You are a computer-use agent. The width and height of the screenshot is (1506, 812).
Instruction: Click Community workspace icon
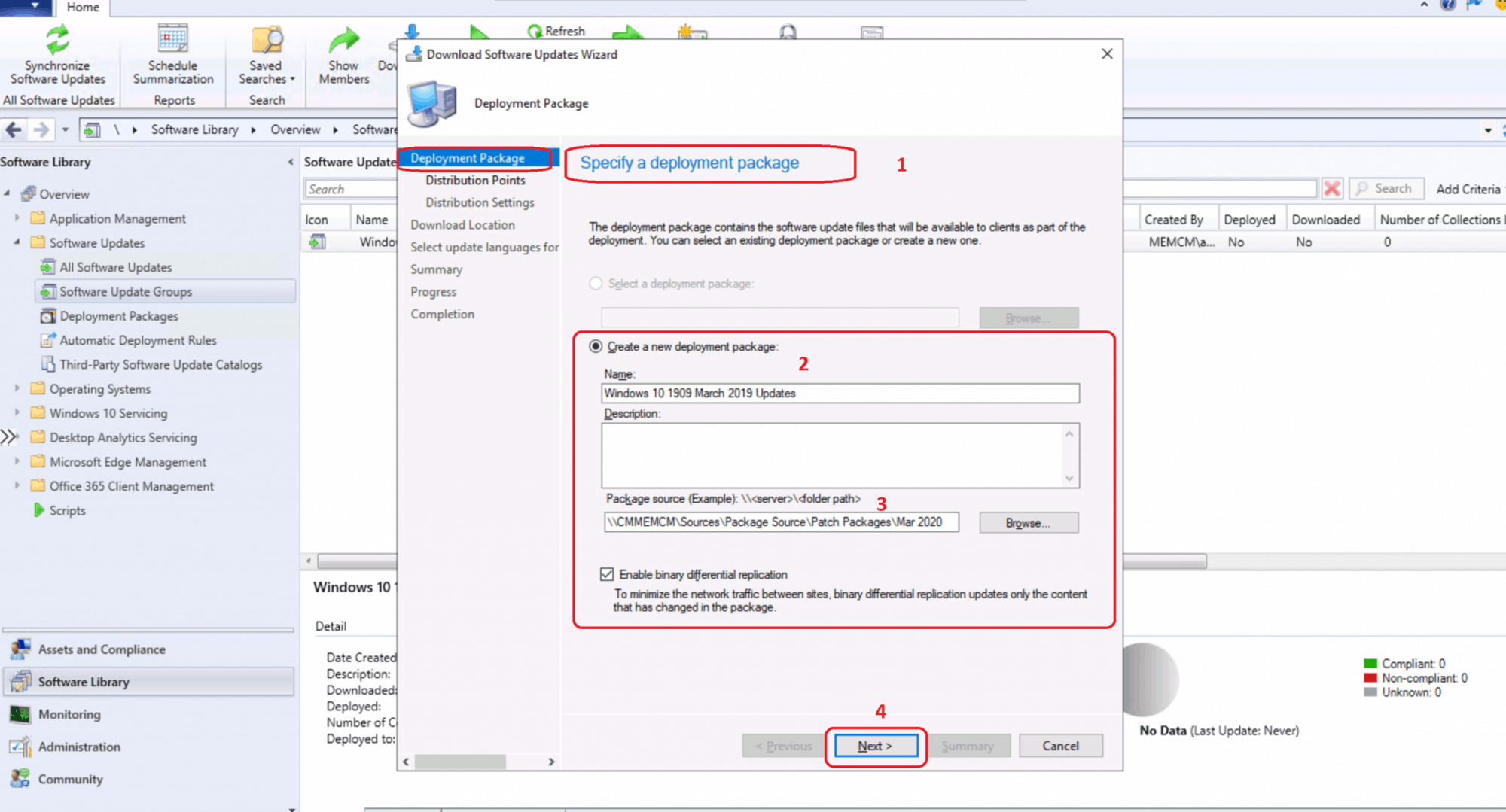point(20,779)
